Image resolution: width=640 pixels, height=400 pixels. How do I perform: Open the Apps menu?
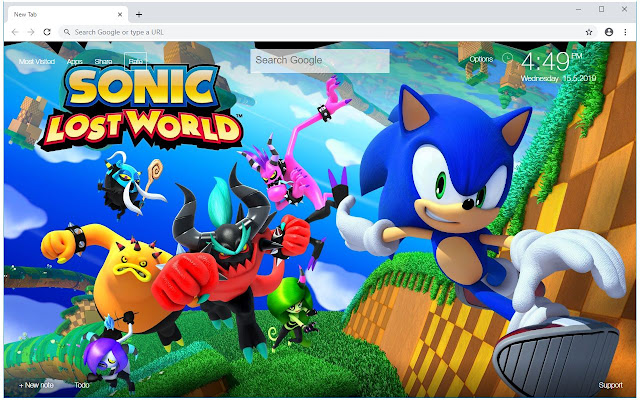(x=75, y=62)
